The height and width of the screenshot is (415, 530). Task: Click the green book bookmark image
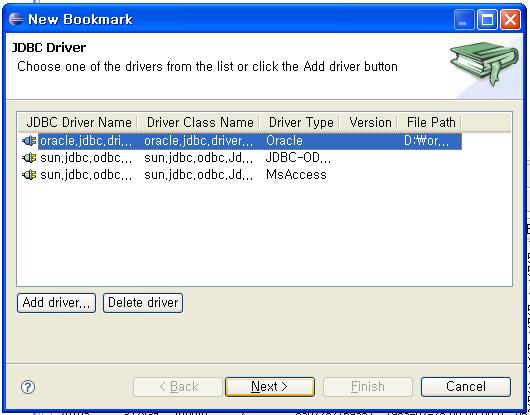(x=484, y=63)
